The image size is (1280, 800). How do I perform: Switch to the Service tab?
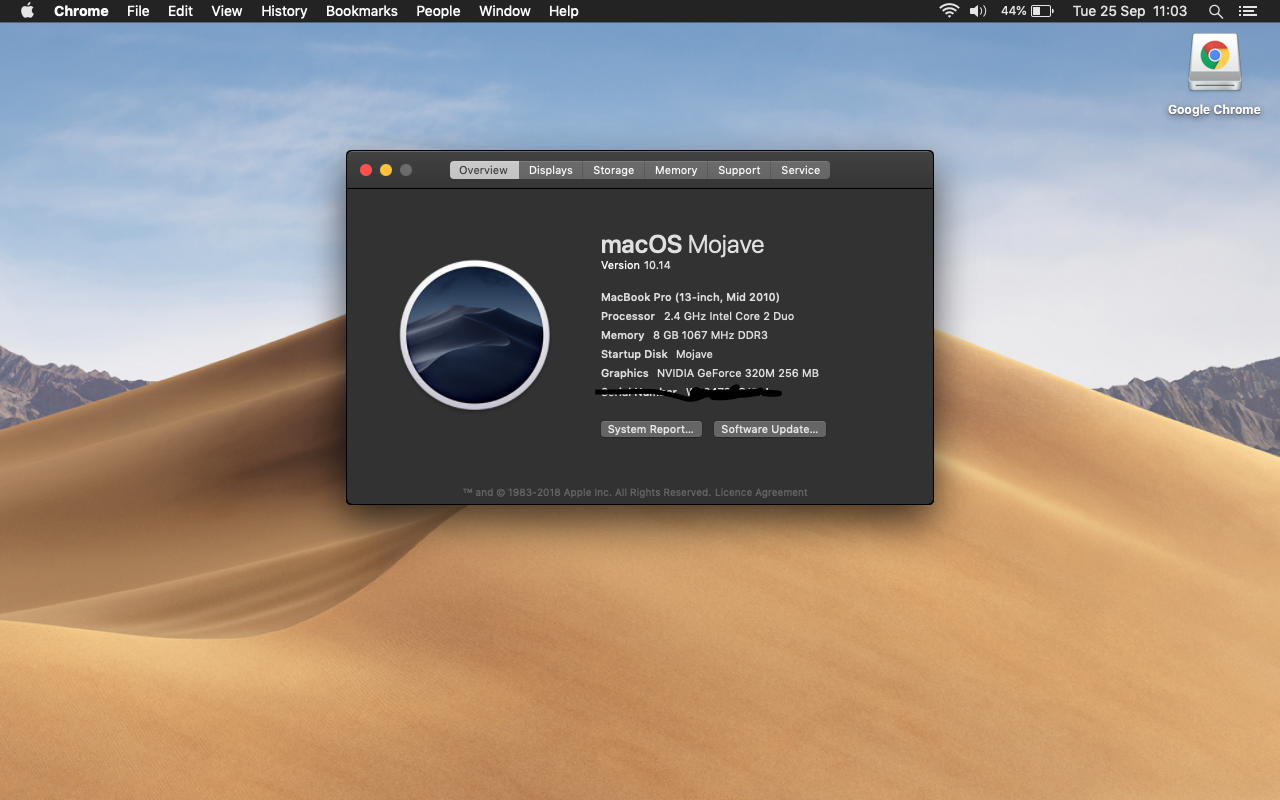pyautogui.click(x=801, y=170)
